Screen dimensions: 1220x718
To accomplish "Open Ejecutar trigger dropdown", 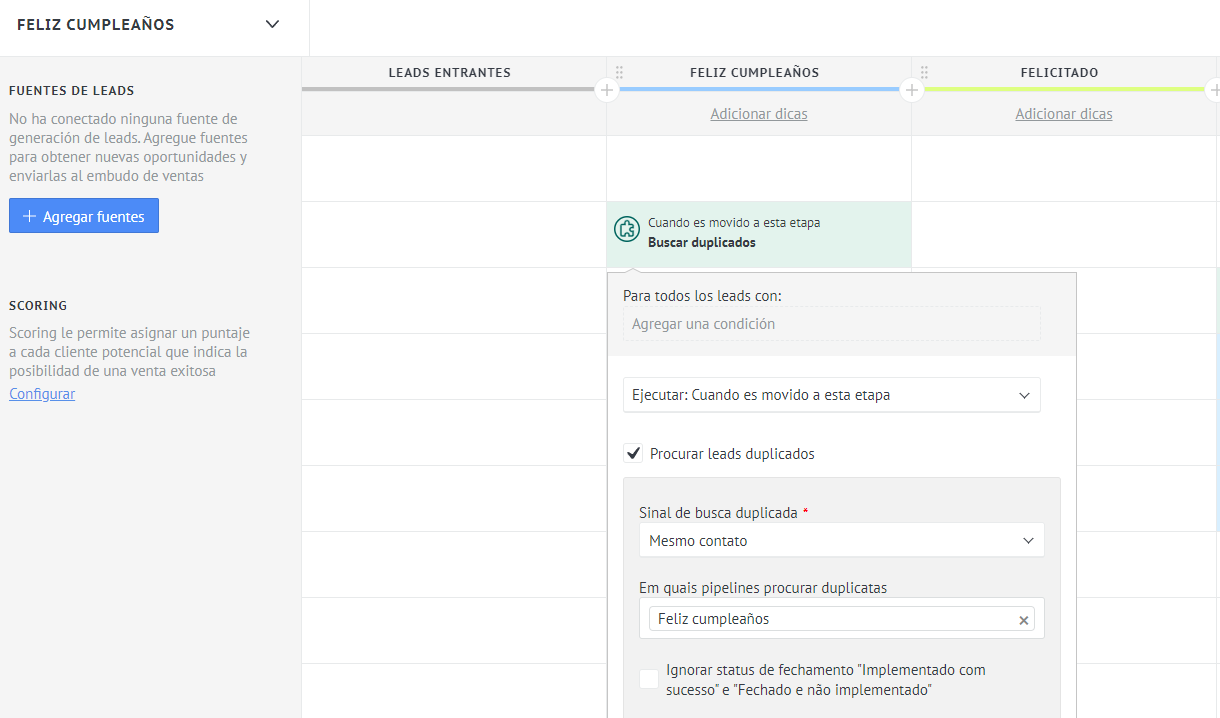I will [831, 395].
